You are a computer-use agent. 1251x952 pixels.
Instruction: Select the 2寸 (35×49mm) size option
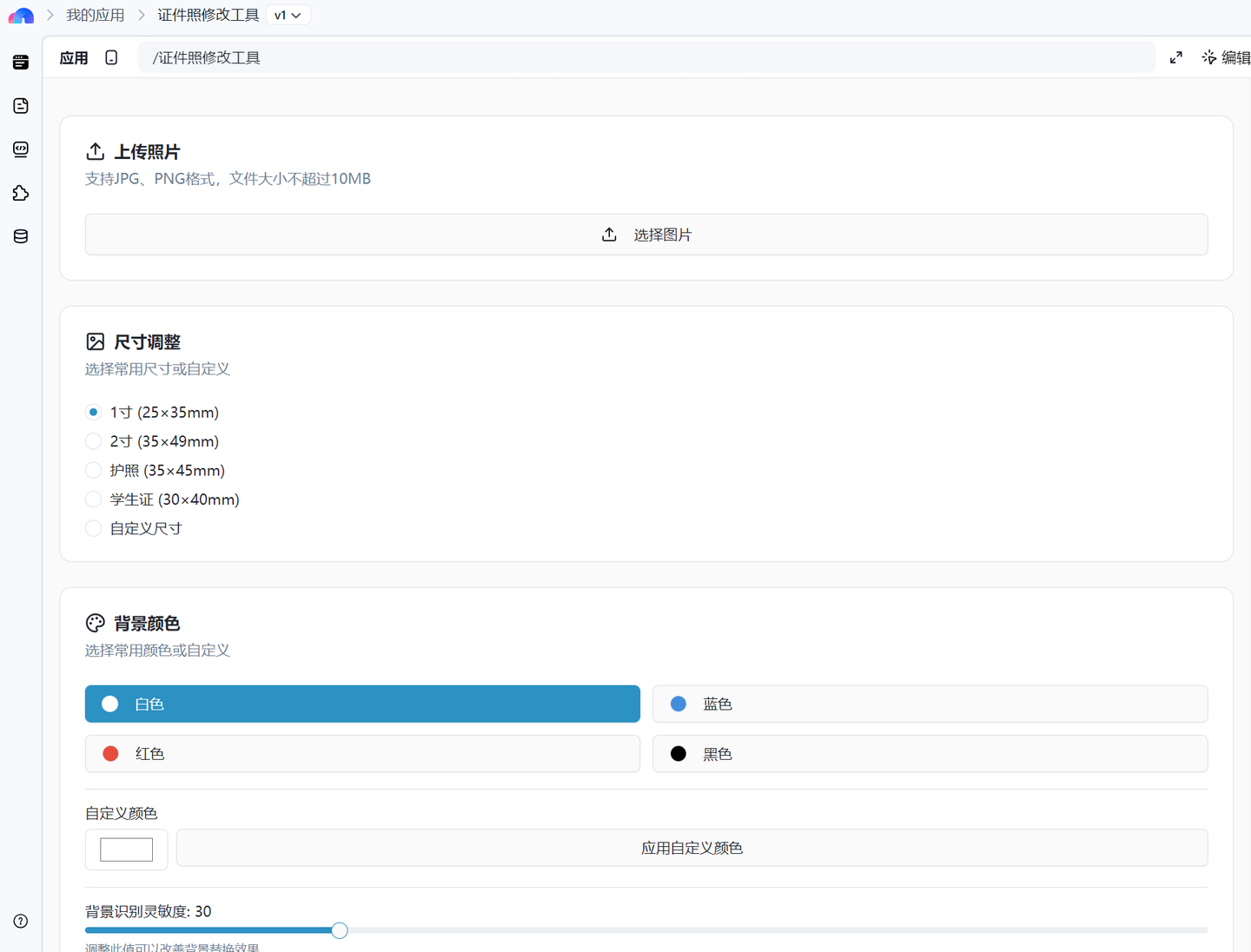(94, 441)
